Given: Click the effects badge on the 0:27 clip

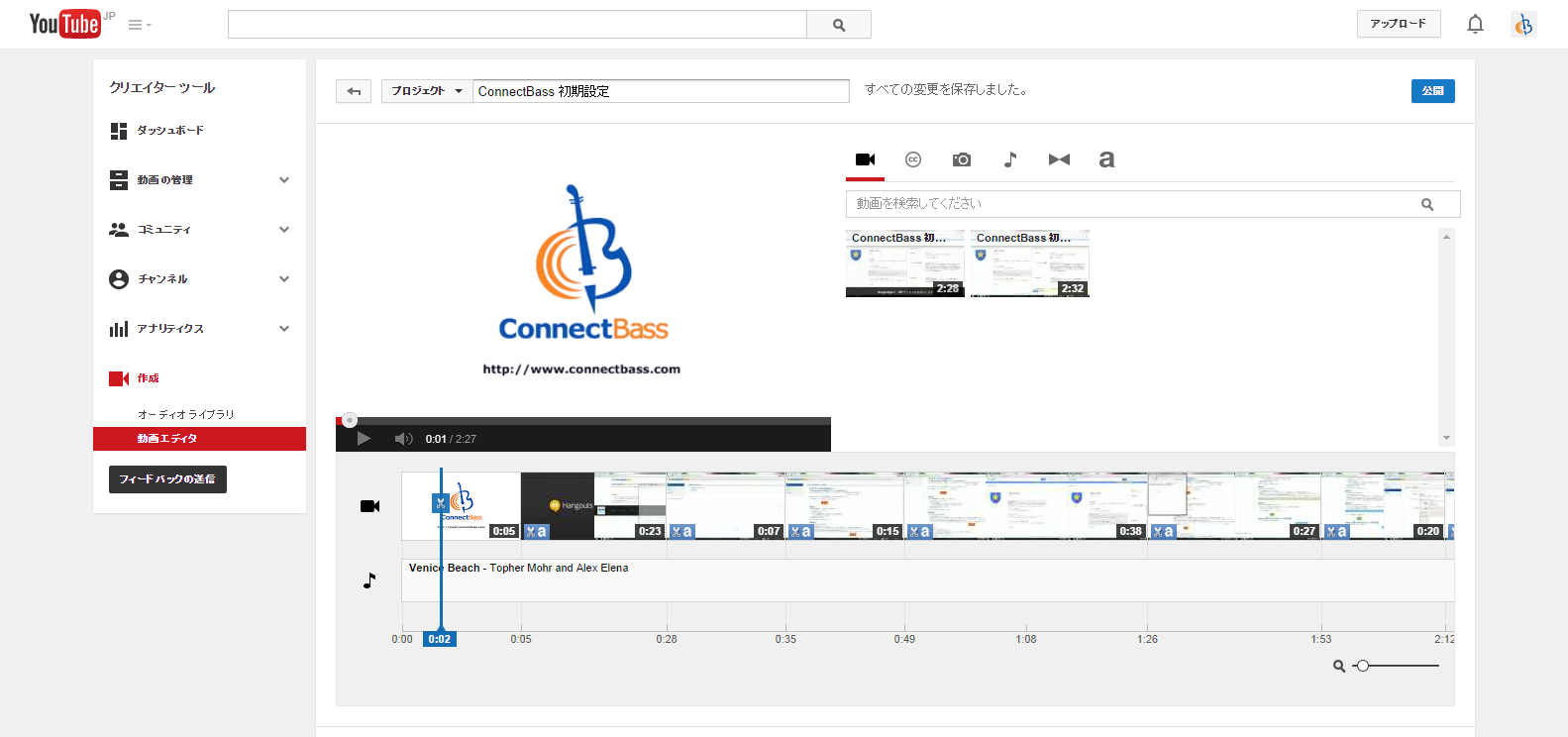Looking at the screenshot, I should (x=1163, y=532).
